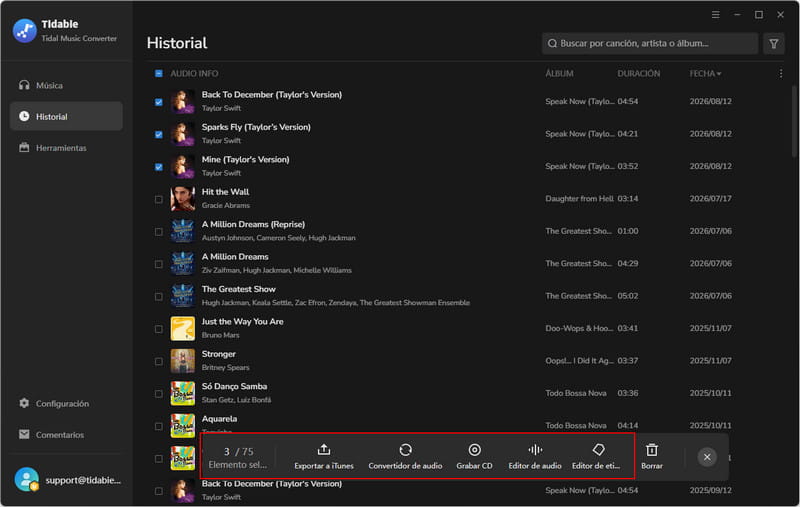This screenshot has height=507, width=800.
Task: Check The Greatest Show checkbox
Action: pos(159,296)
